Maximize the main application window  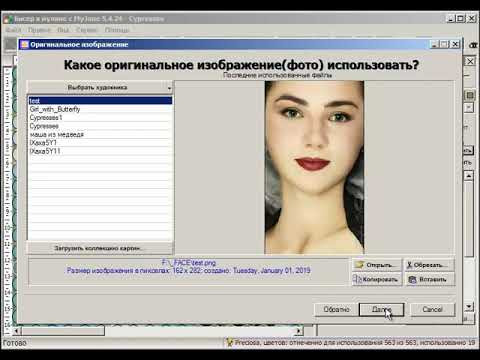coord(461,19)
